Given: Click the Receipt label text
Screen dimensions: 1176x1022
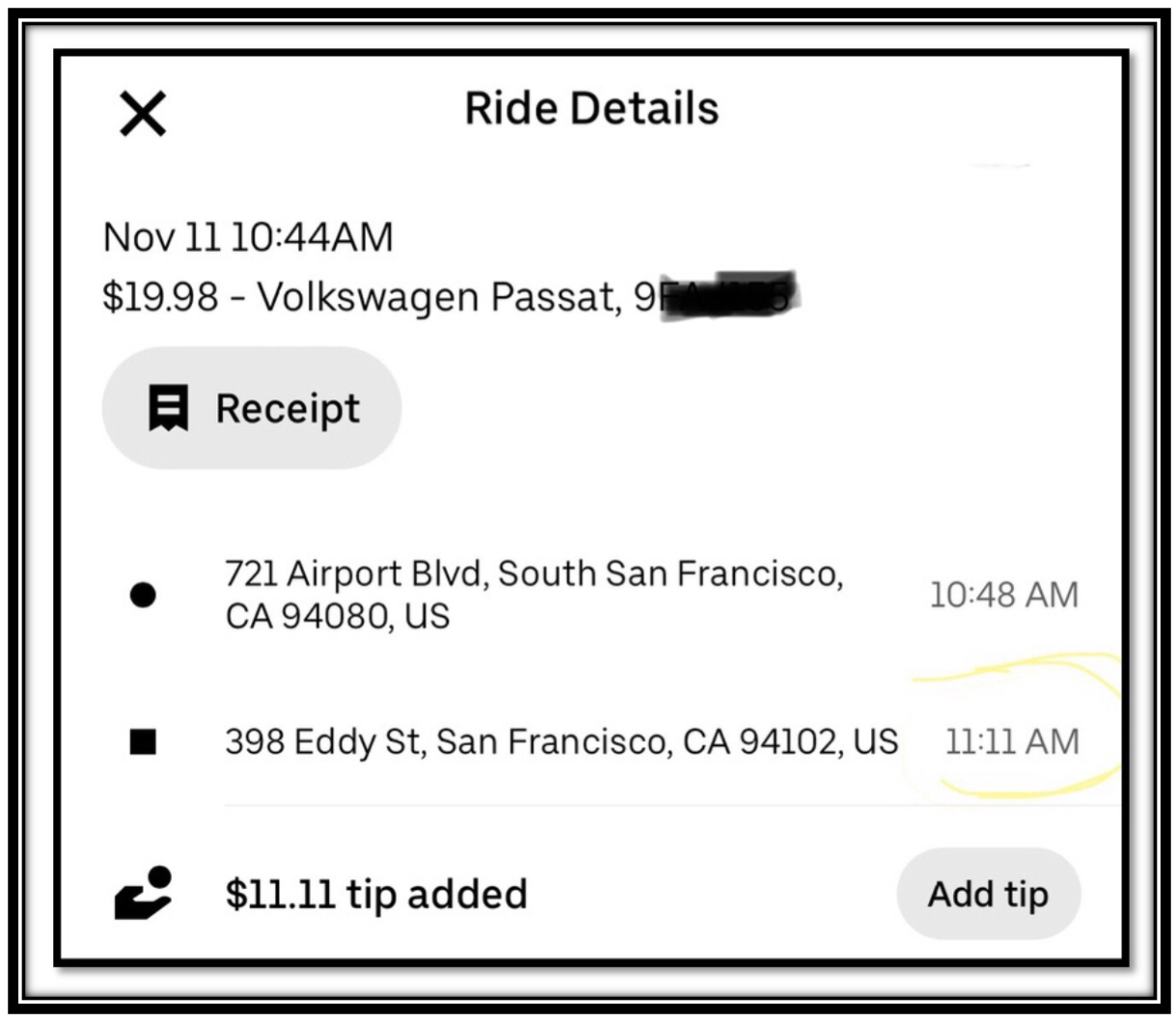Looking at the screenshot, I should (287, 408).
